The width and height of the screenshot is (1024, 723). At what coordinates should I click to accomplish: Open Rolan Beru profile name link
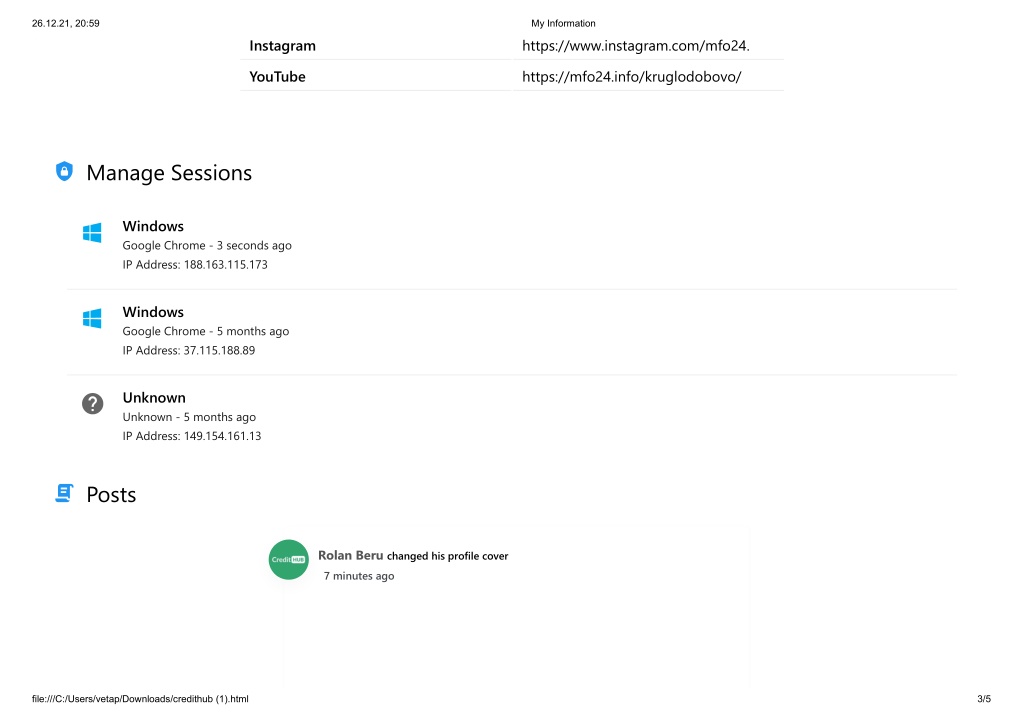click(351, 555)
